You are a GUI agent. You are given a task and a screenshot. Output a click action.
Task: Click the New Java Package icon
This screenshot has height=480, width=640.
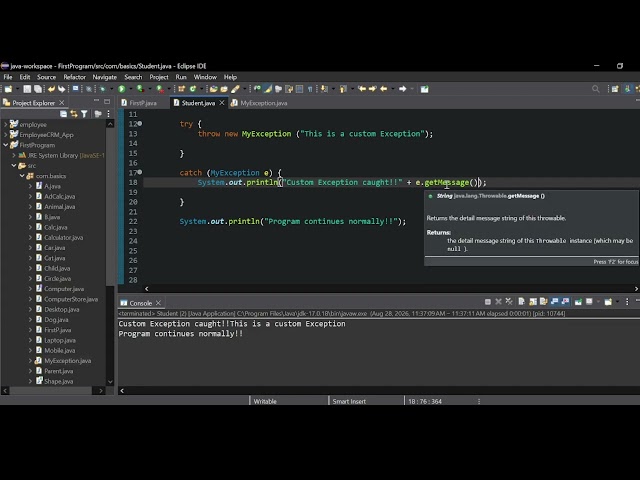(182, 89)
